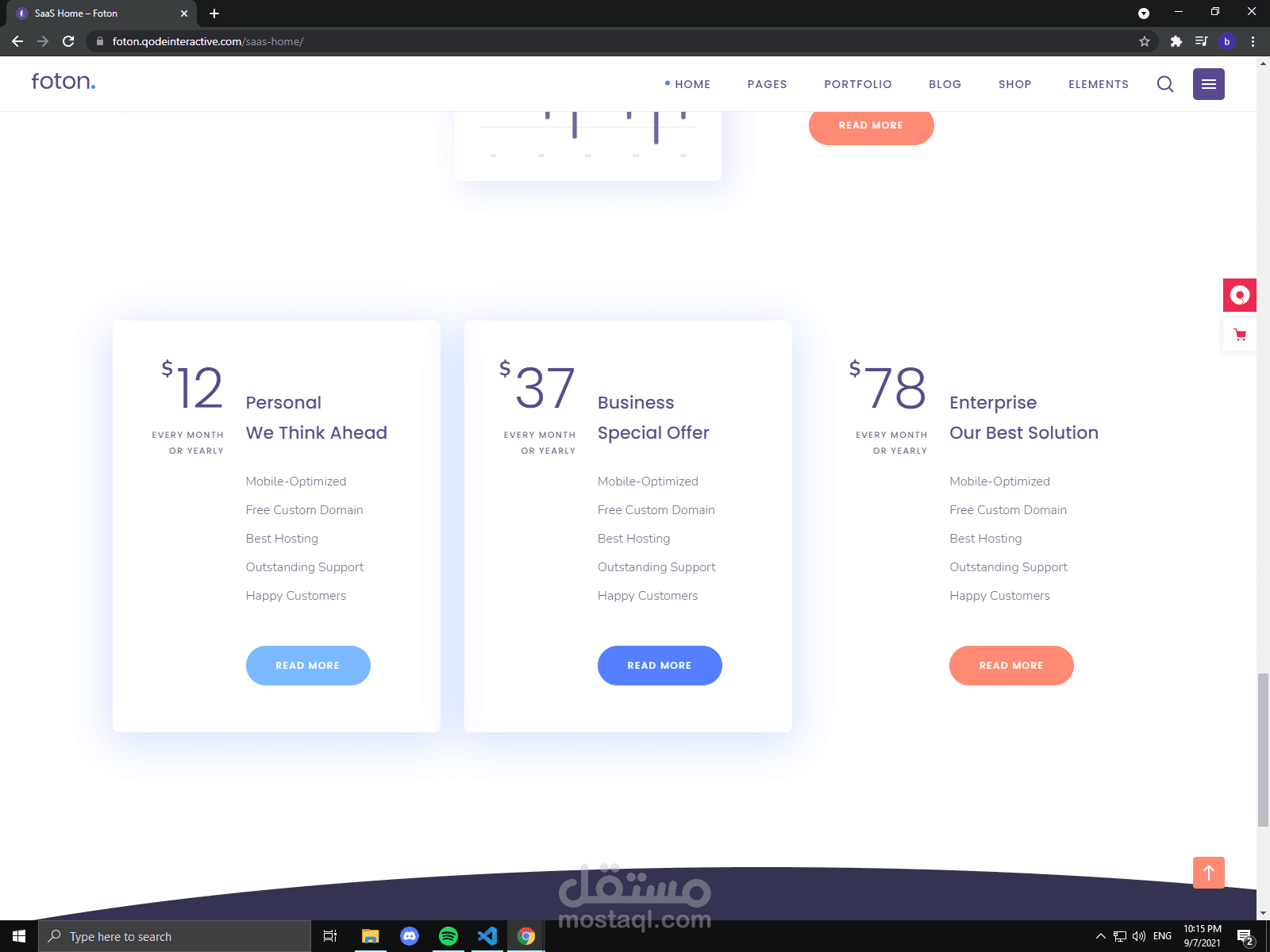Click 'Free Custom Domain' under Personal

(x=304, y=510)
